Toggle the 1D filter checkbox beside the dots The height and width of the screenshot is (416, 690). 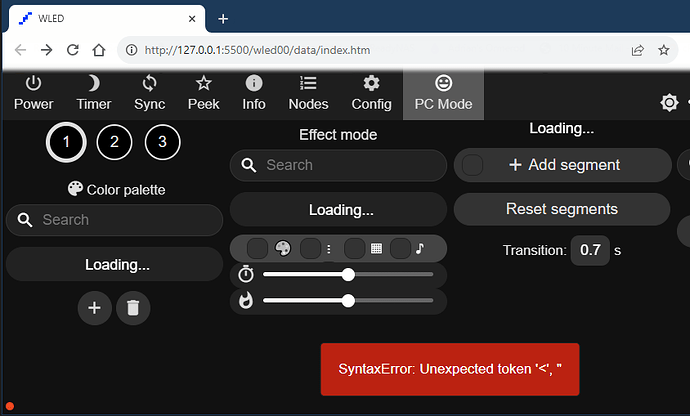coord(310,249)
